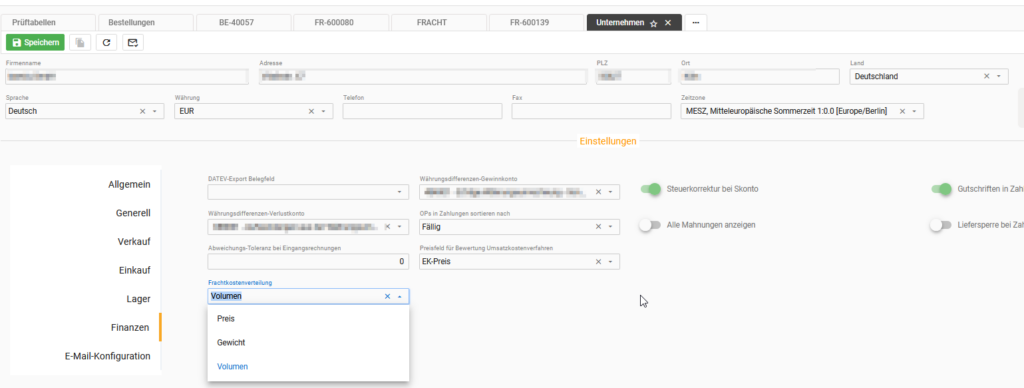Clear the Frachtkostenverteilung value Volumen
Viewport: 1024px width, 388px height.
click(387, 297)
